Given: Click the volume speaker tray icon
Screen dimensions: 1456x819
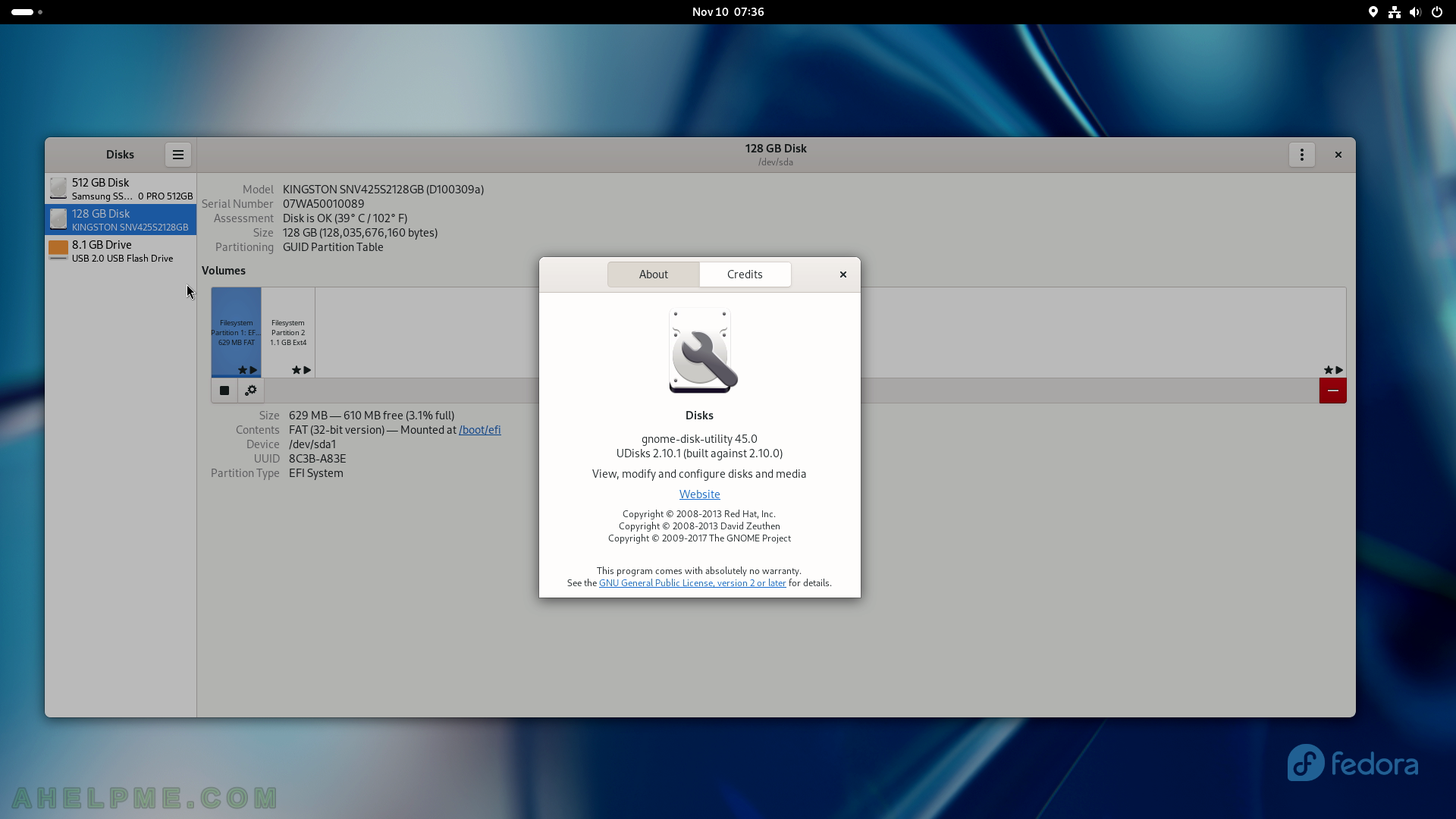Looking at the screenshot, I should 1415,12.
